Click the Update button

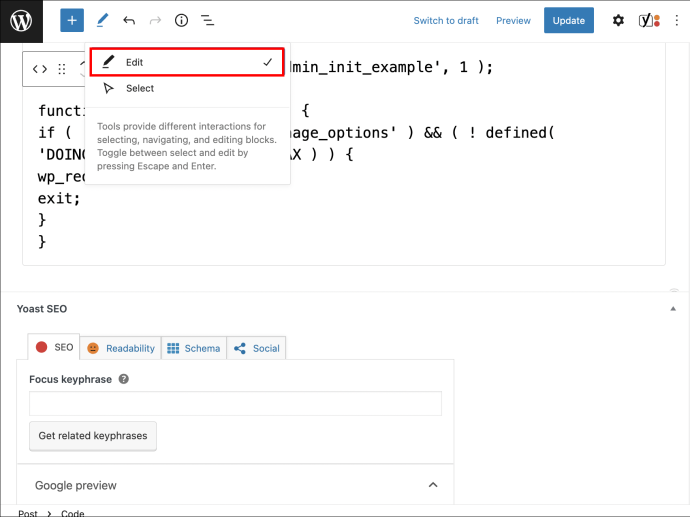[569, 20]
